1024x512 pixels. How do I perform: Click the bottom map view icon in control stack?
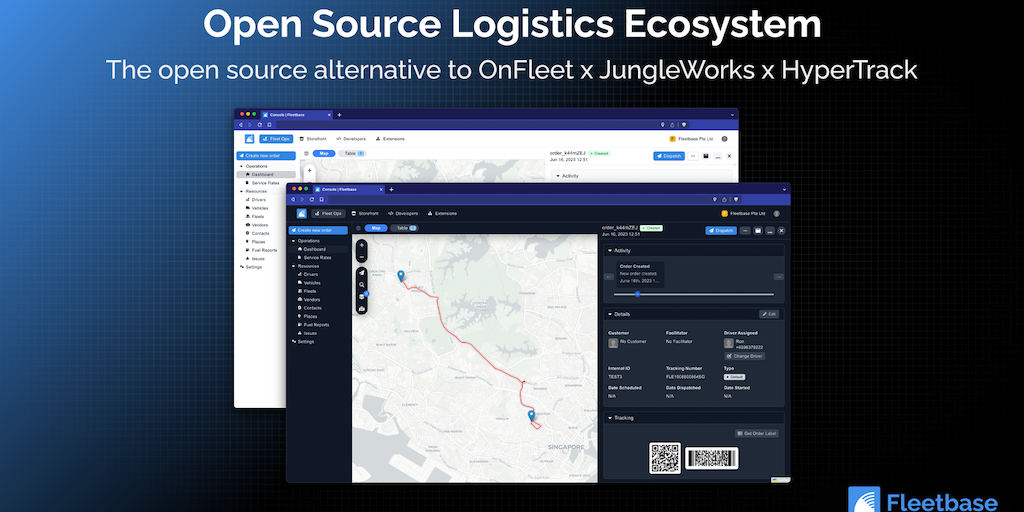[362, 308]
